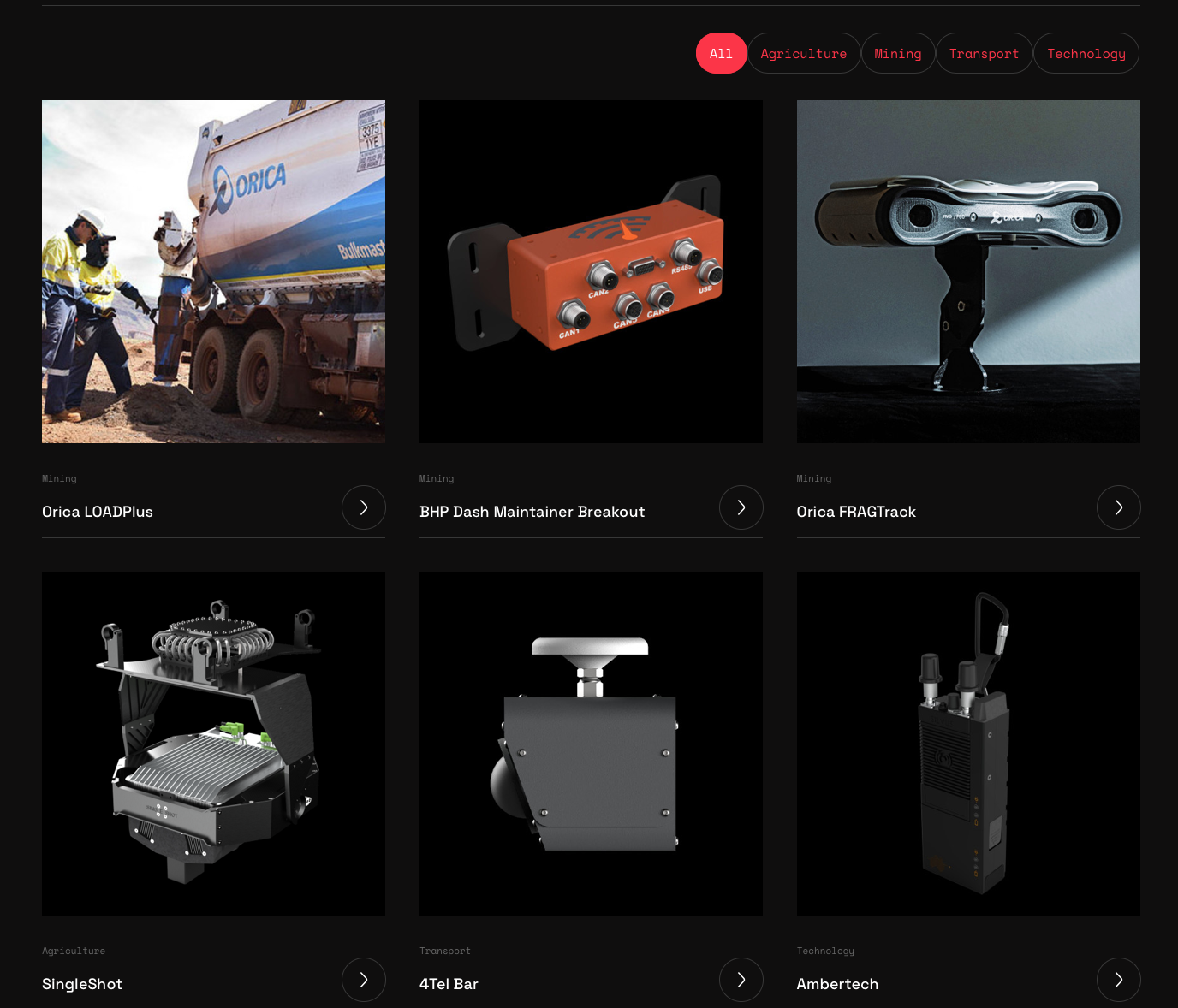The image size is (1178, 1008).
Task: Click the BHP Dash Maintainer Breakout title
Action: click(x=532, y=512)
